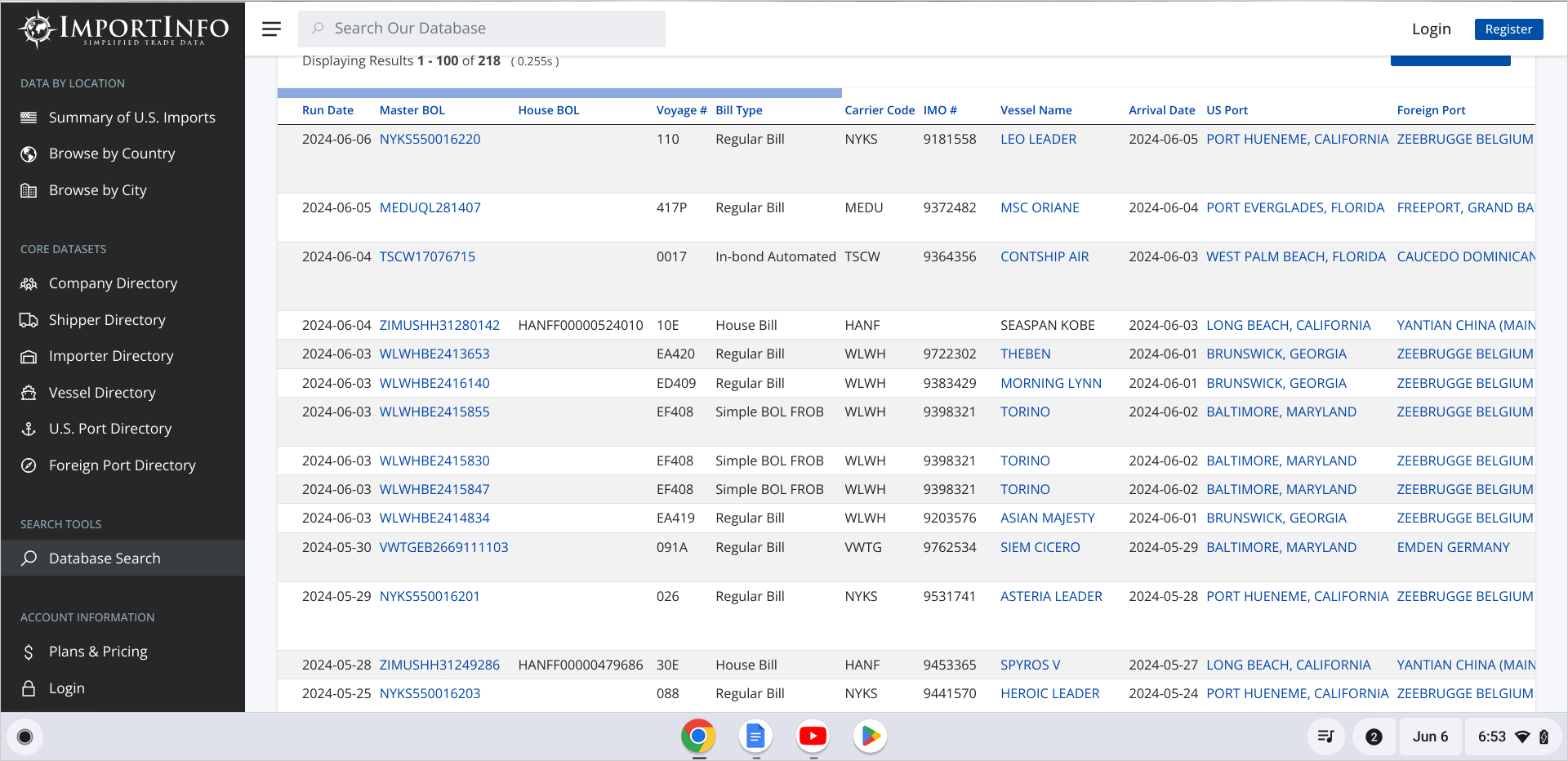This screenshot has height=761, width=1568.
Task: Open vessel ASIAN MAJESTY
Action: [x=1048, y=518]
